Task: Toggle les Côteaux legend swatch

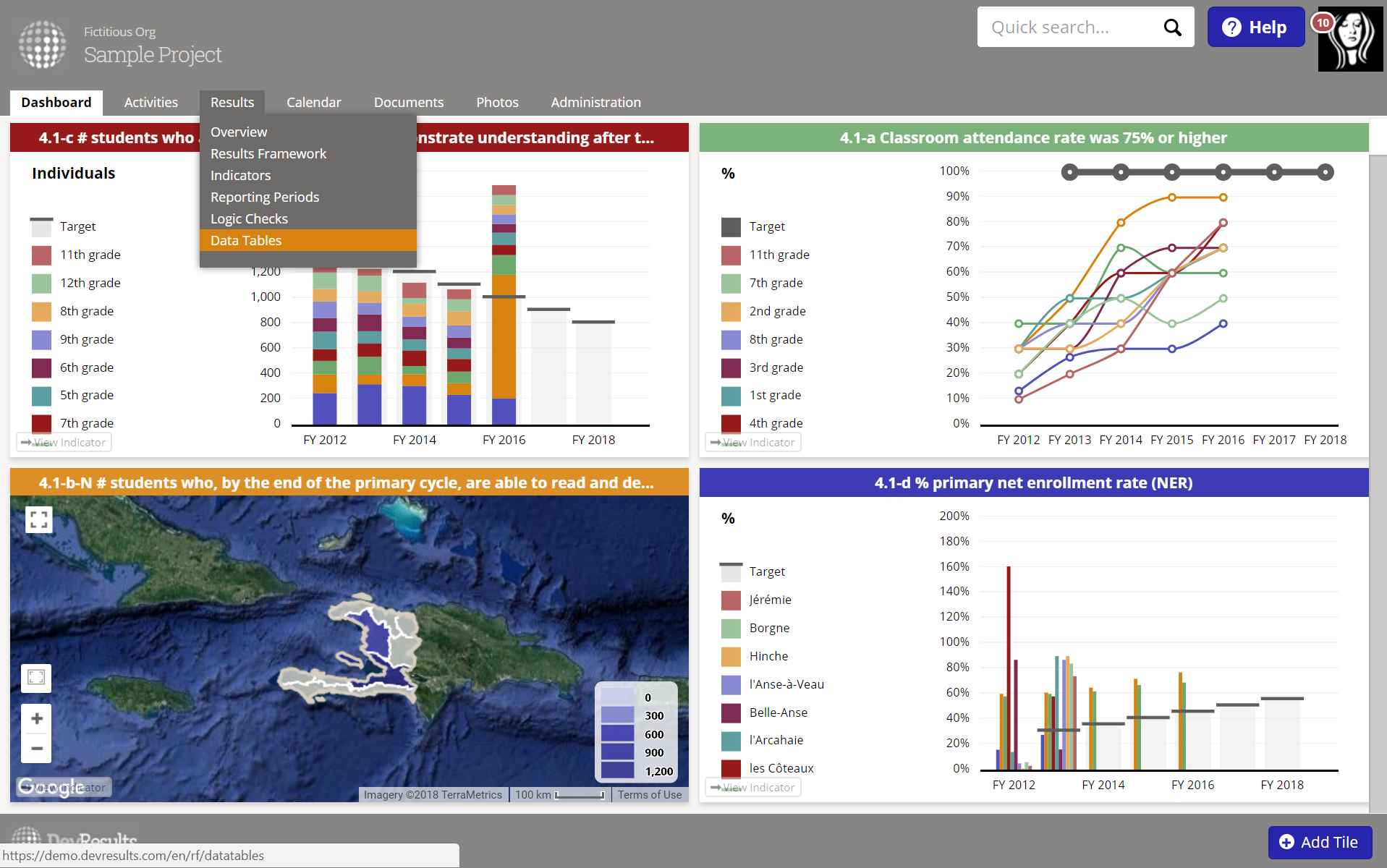Action: click(731, 769)
